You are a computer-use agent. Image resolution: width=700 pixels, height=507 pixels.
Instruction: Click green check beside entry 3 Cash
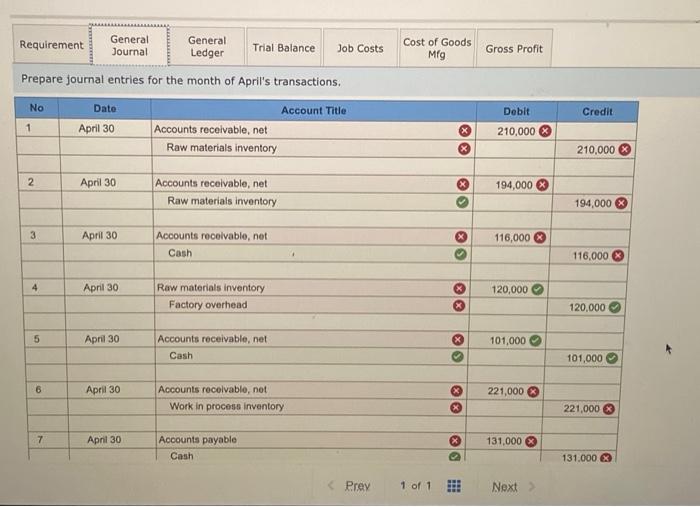[460, 254]
